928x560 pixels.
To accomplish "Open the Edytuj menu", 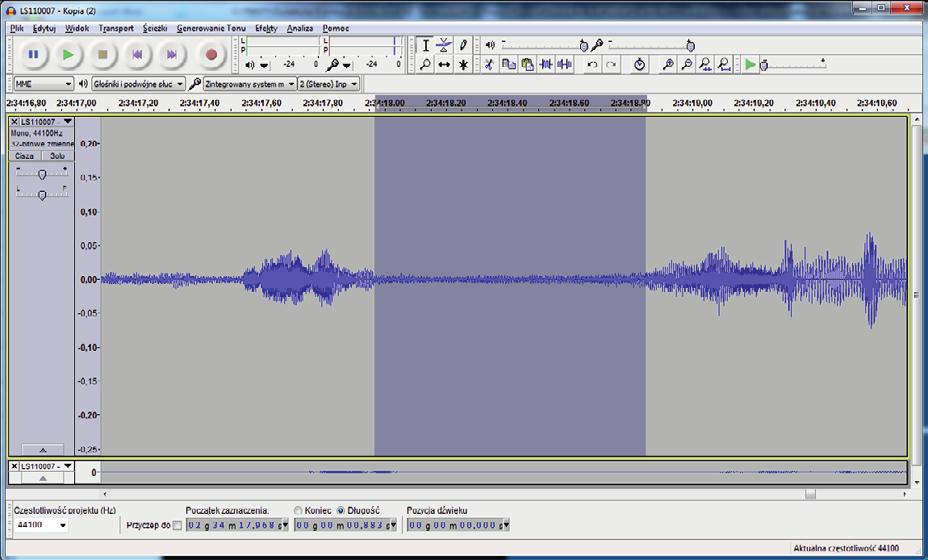I will click(x=44, y=28).
